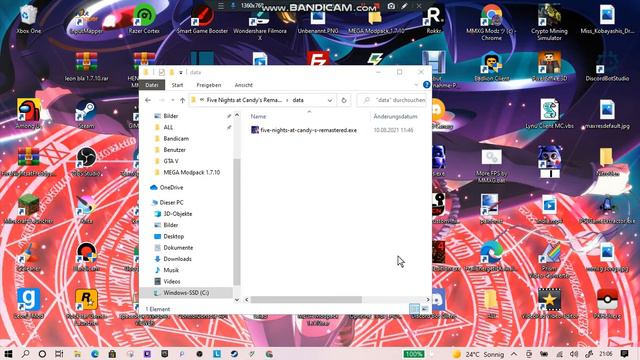
Task: Open Desktop under Dieser PC
Action: coord(173,236)
